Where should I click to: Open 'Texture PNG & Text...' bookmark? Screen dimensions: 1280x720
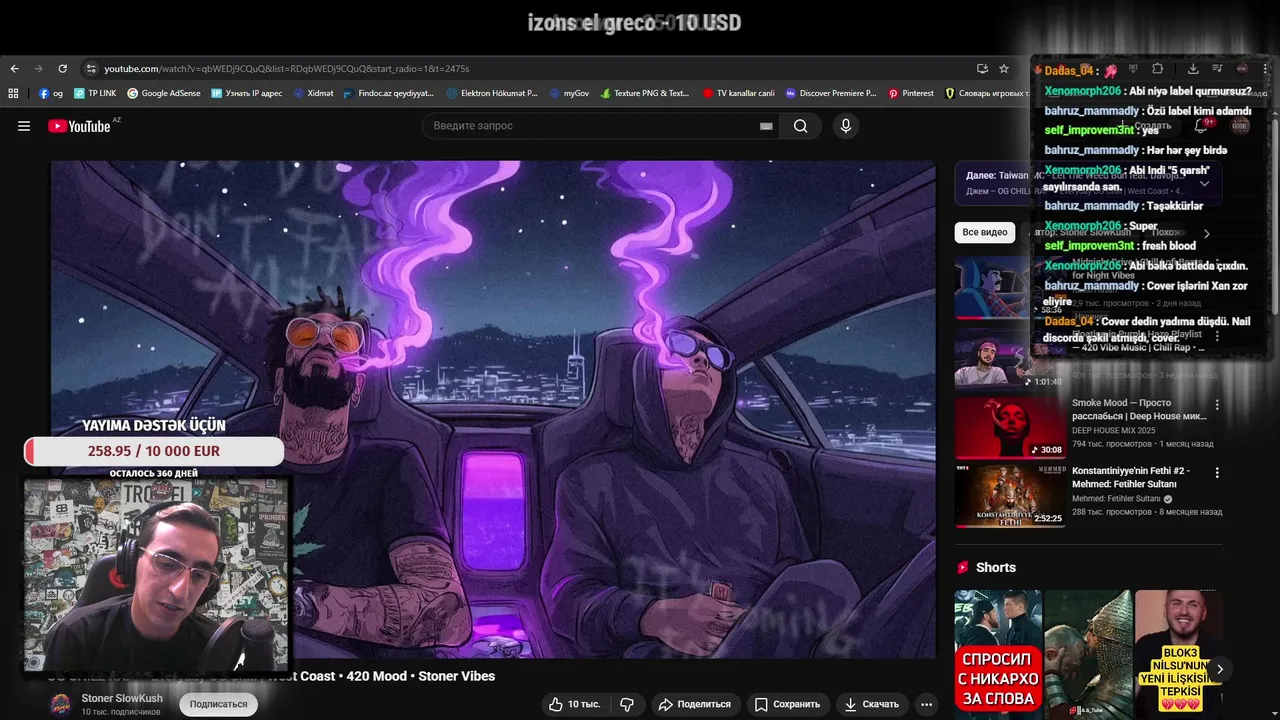[644, 93]
